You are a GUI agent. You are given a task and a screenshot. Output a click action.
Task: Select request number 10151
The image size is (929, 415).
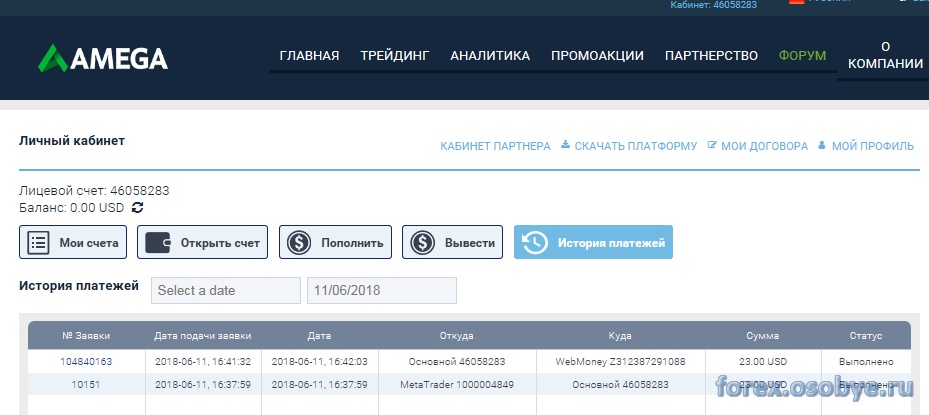86,384
